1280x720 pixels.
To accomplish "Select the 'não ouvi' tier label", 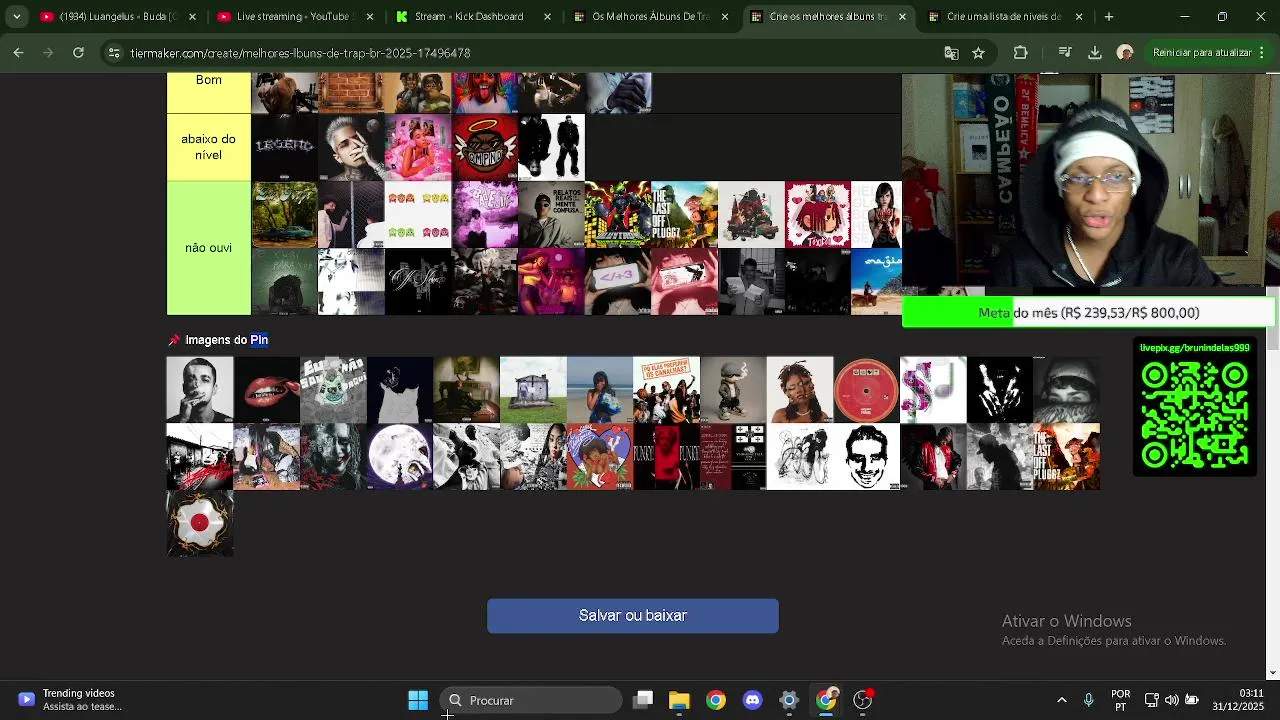I will point(209,248).
